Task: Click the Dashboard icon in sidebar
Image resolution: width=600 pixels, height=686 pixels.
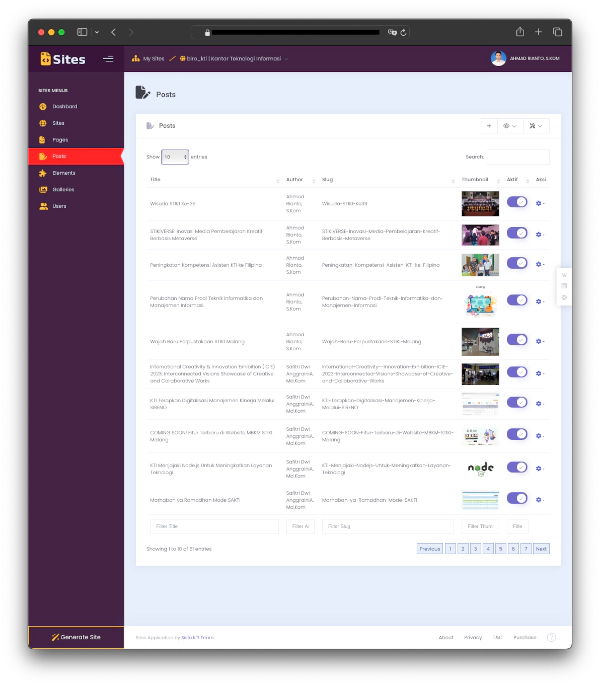Action: coord(43,106)
